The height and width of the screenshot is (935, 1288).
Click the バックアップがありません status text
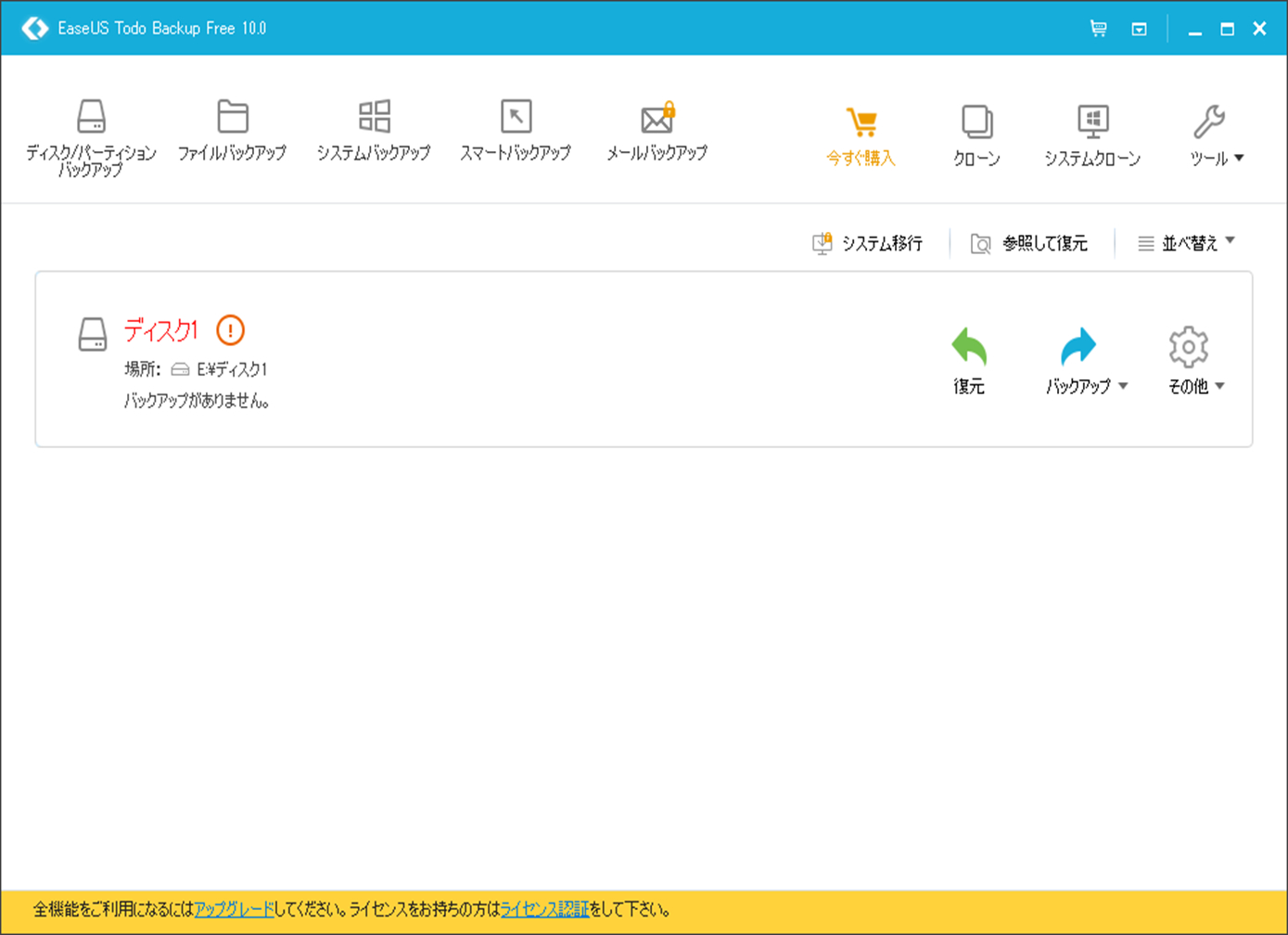pyautogui.click(x=198, y=402)
